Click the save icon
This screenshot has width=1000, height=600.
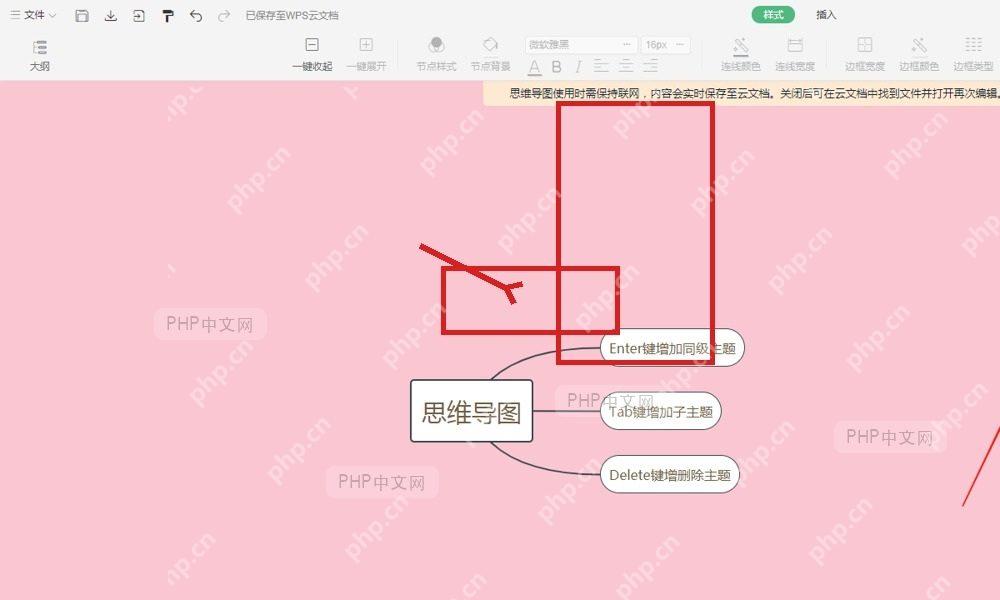click(82, 15)
